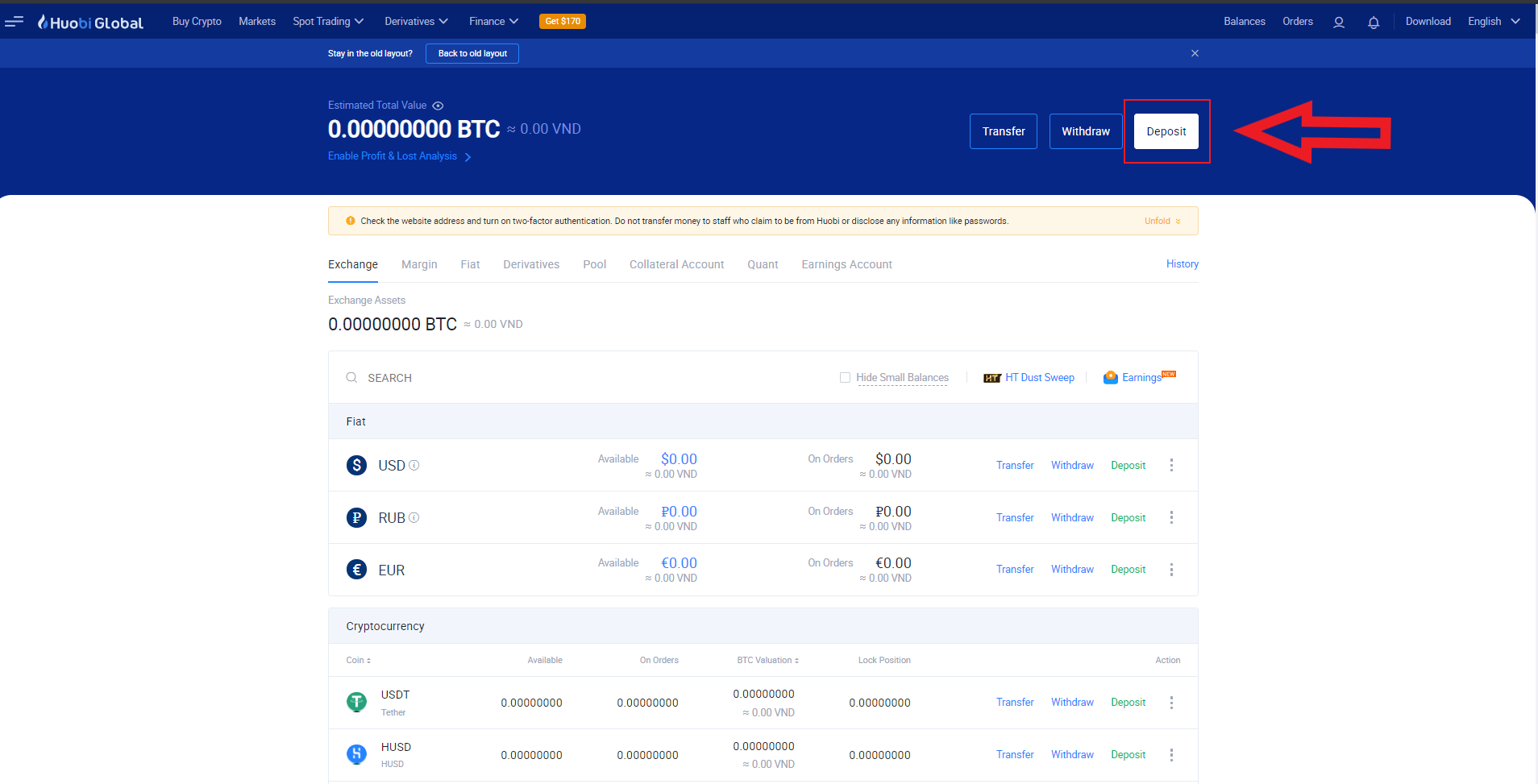Click Download in navbar

click(1428, 22)
